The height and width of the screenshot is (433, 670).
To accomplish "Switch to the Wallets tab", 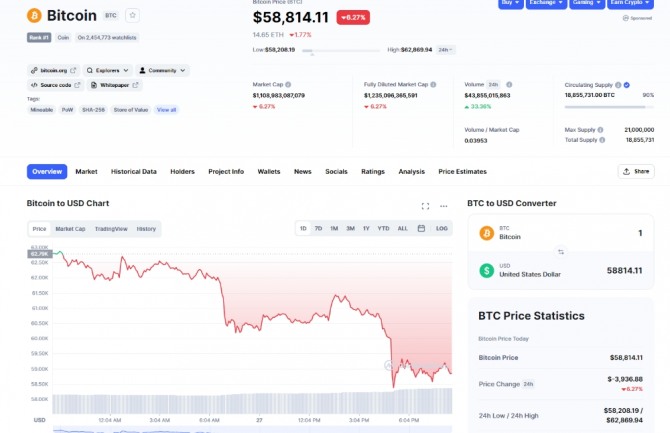I will (x=269, y=171).
